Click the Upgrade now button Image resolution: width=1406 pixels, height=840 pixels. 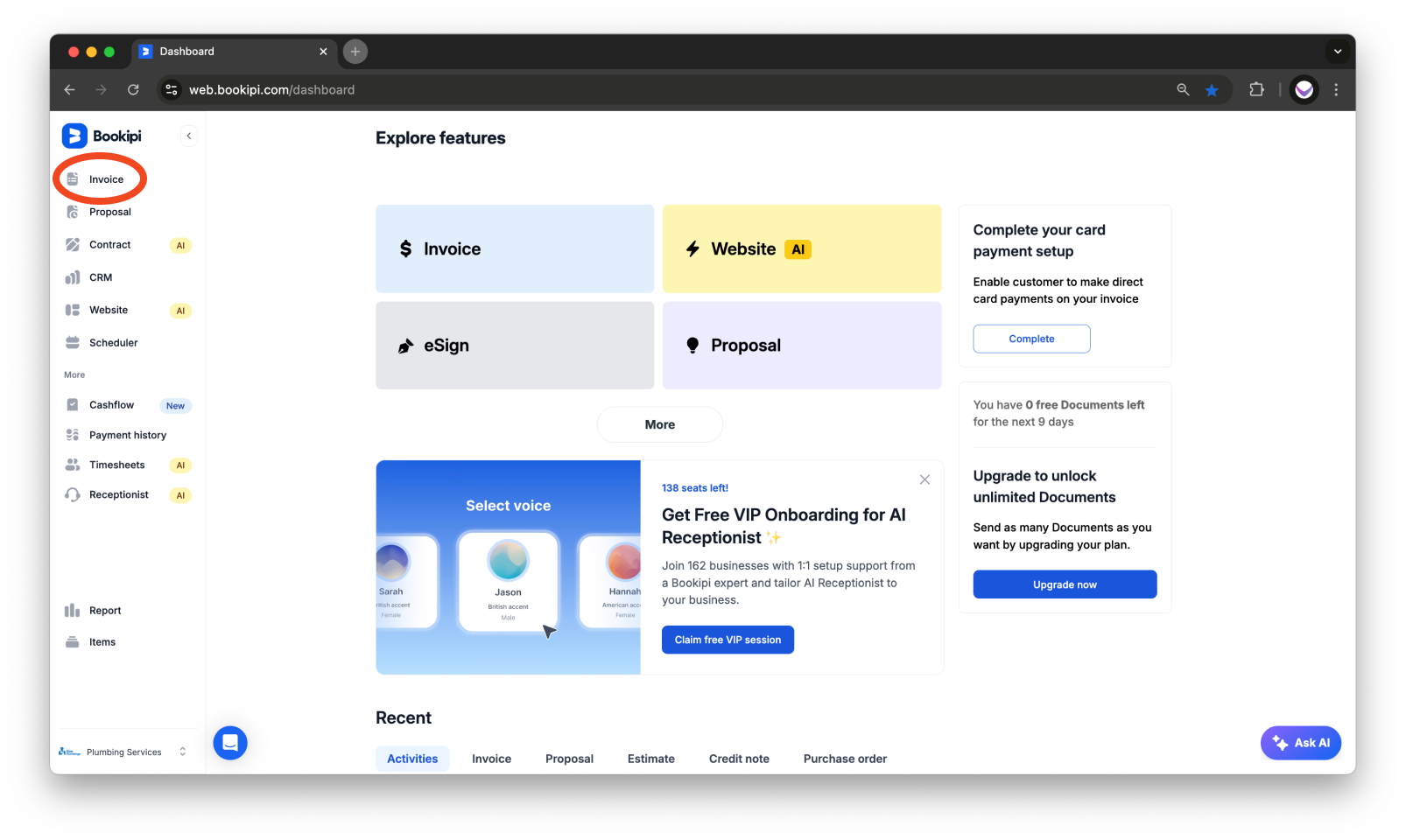[x=1064, y=584]
